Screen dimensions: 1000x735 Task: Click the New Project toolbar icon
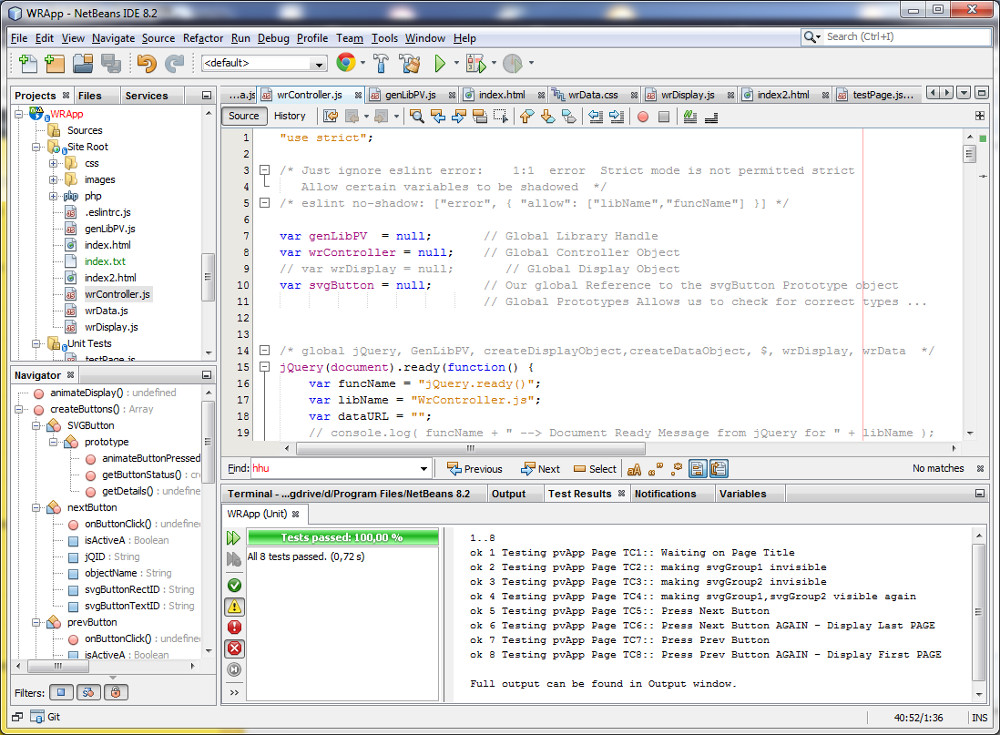click(55, 63)
